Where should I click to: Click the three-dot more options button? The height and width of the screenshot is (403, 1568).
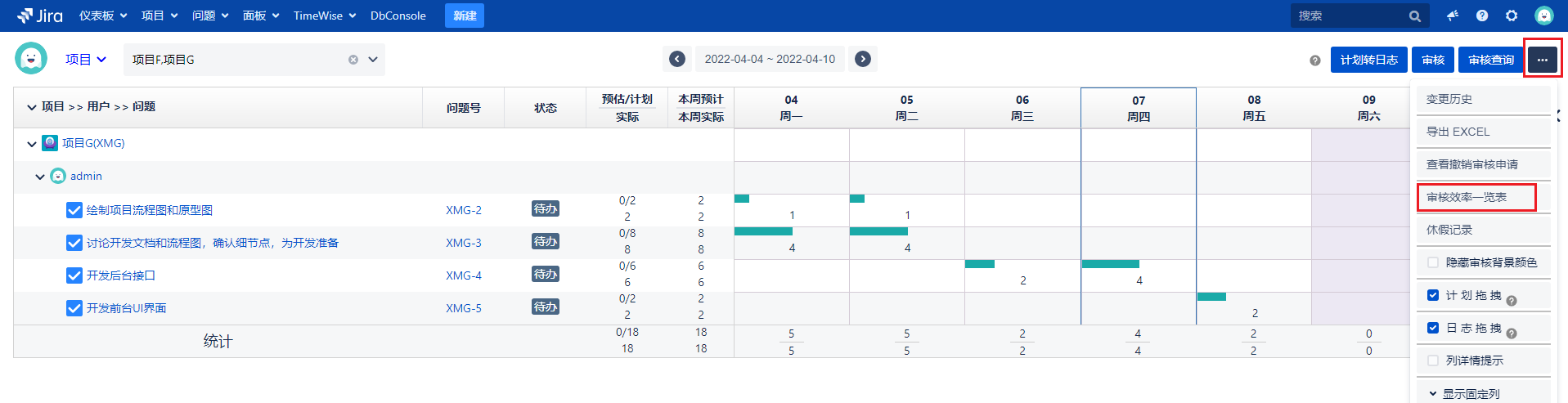click(1542, 60)
